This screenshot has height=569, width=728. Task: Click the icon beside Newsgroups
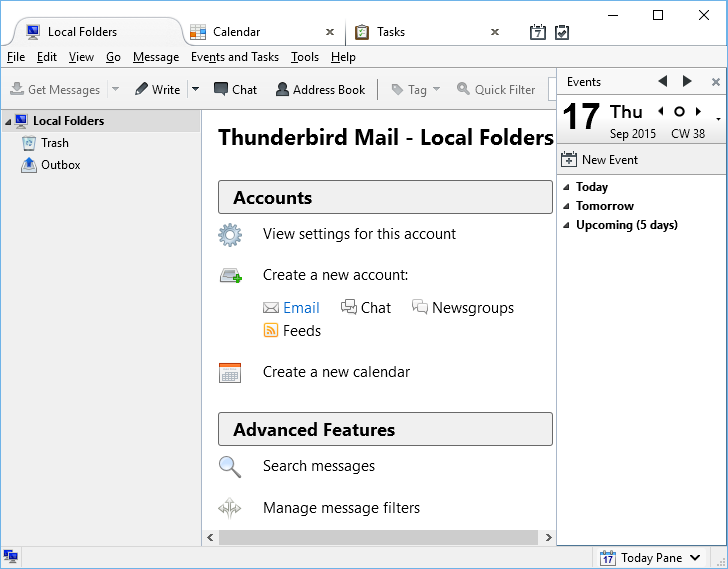(x=420, y=307)
